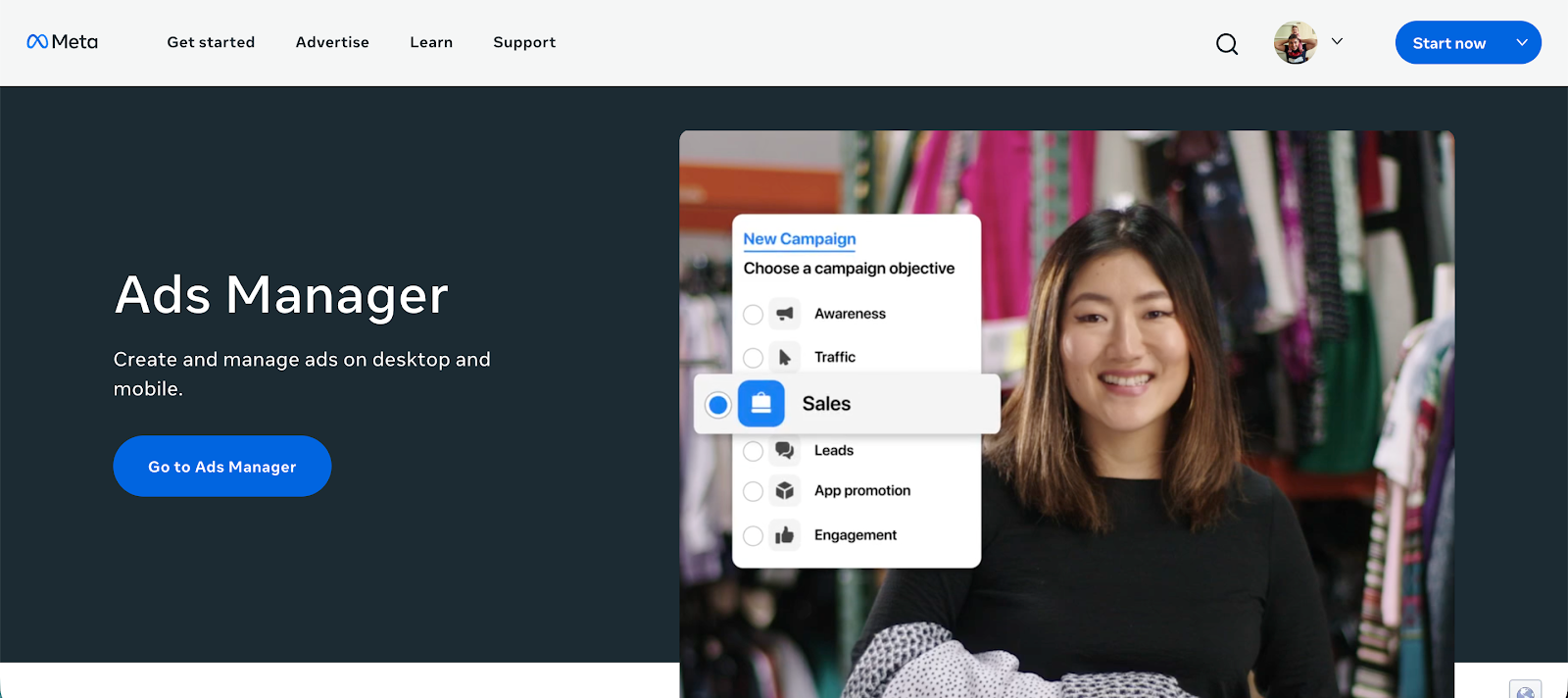The height and width of the screenshot is (698, 1568).
Task: Open the Support menu
Action: click(x=524, y=42)
